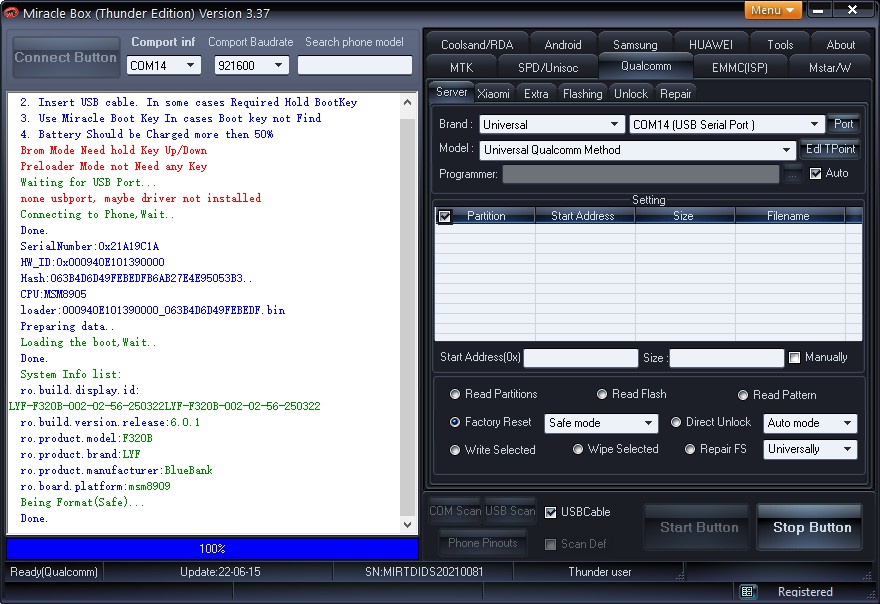Open the About tab
880x604 pixels.
tap(840, 44)
